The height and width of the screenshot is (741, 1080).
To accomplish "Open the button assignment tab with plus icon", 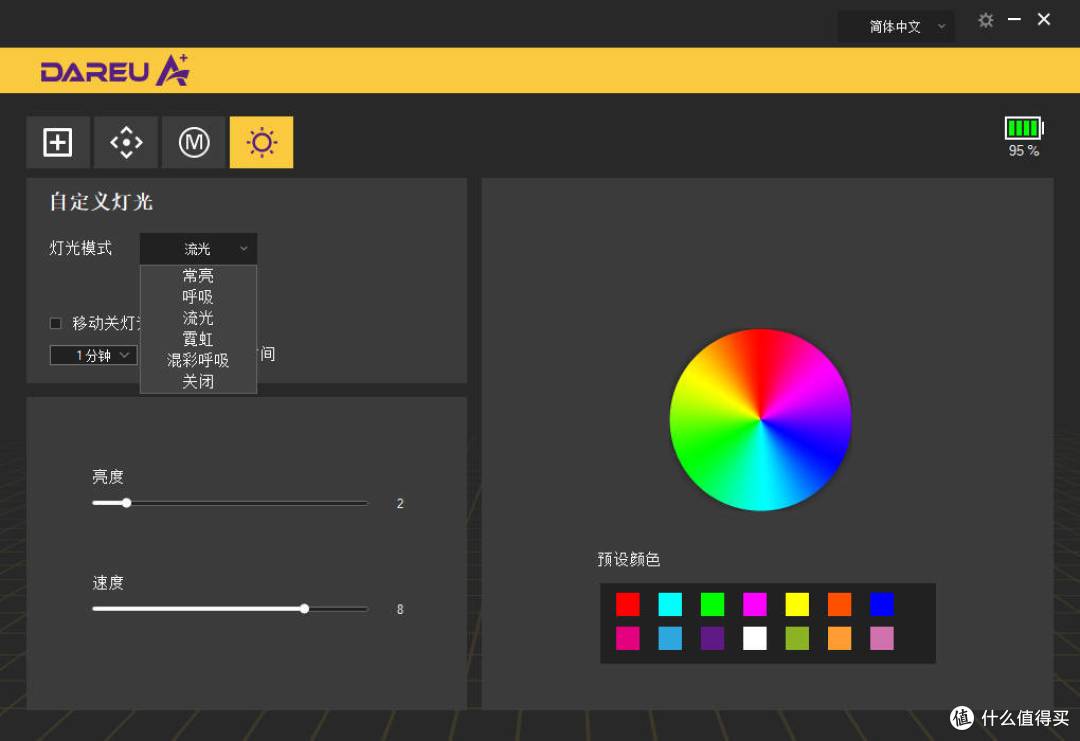I will click(x=58, y=143).
